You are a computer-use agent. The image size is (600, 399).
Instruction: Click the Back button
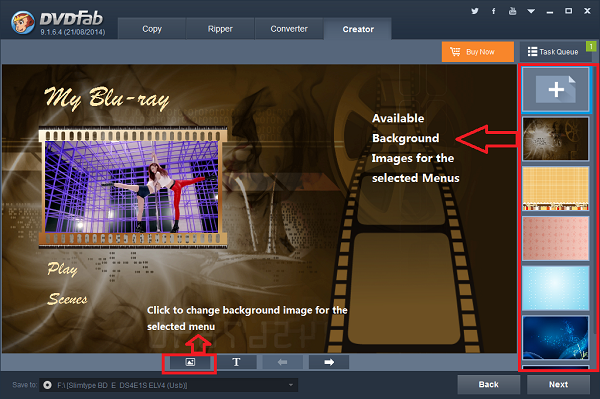[x=489, y=384]
